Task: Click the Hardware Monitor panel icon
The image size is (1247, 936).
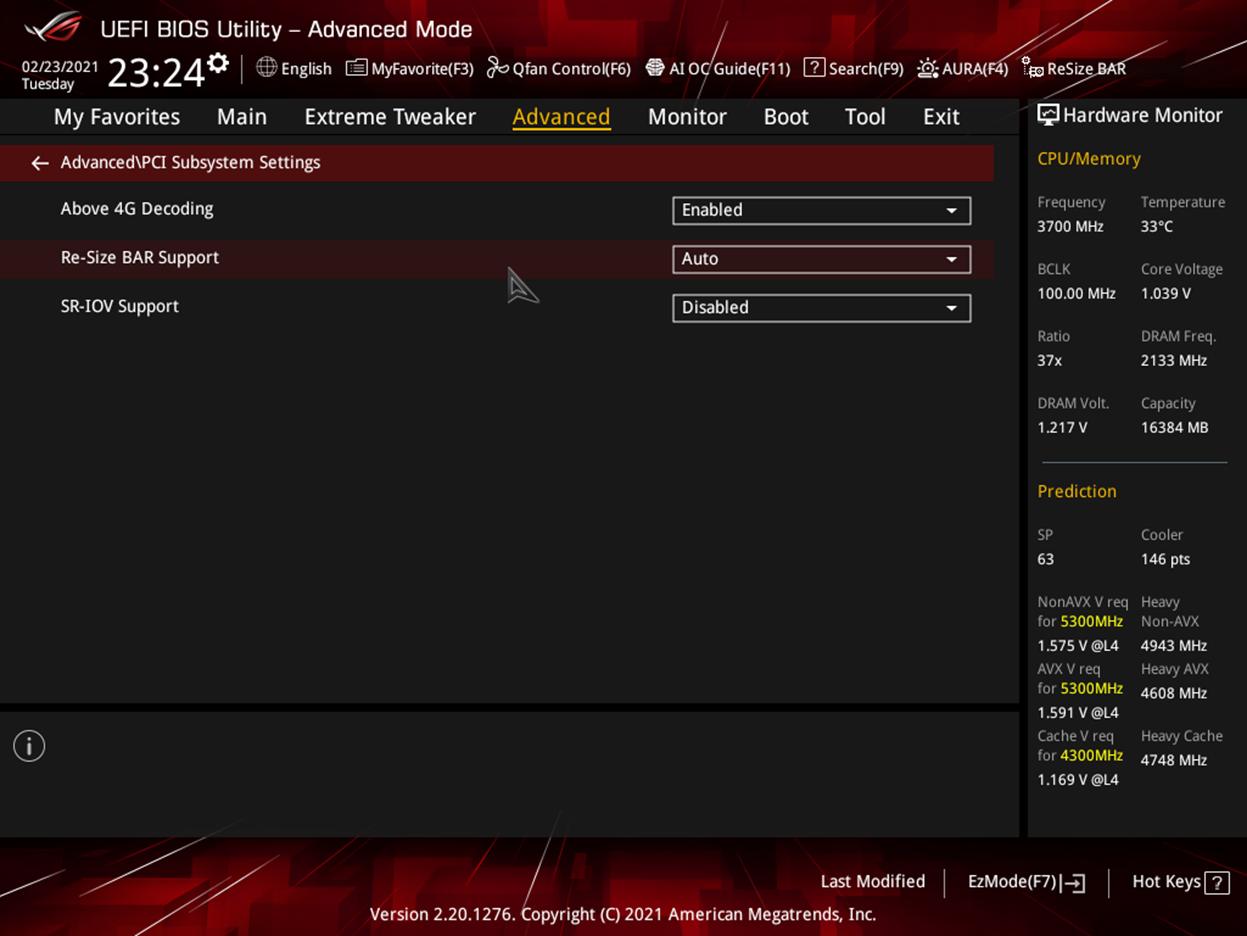Action: pos(1049,114)
